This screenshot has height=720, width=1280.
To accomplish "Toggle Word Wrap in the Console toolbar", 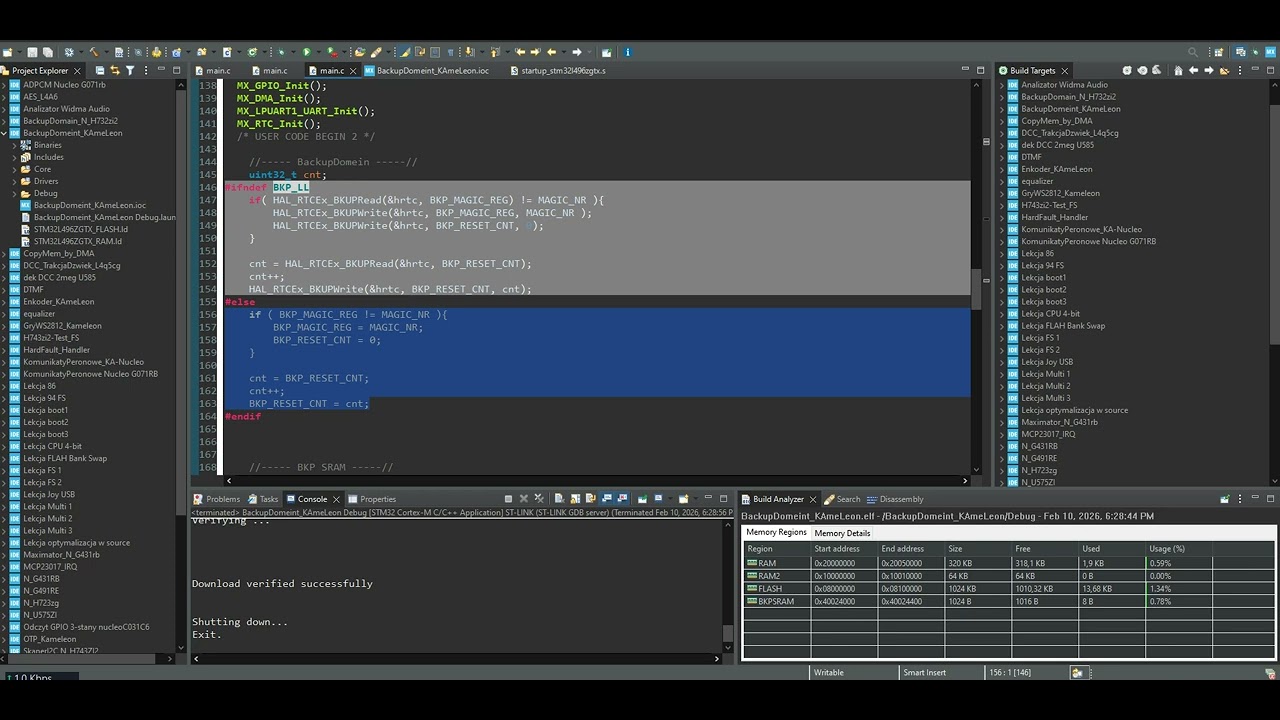I will (x=590, y=499).
